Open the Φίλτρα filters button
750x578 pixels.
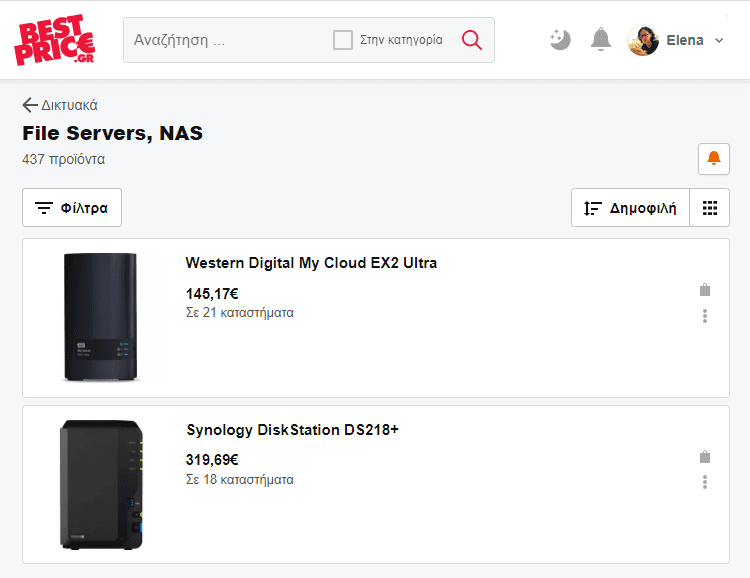[x=72, y=208]
